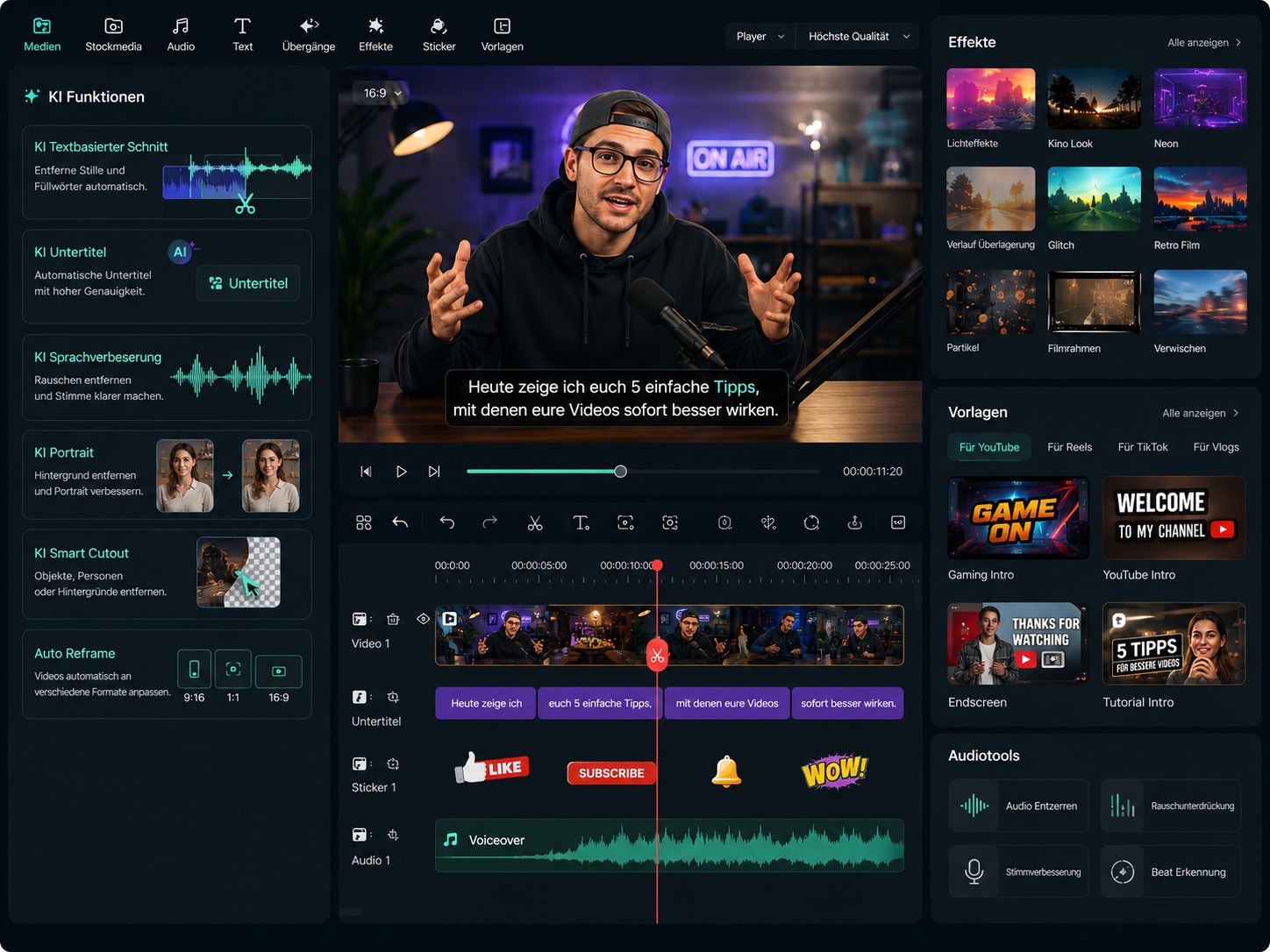Apply the Neon effect thumbnail
The width and height of the screenshot is (1270, 952).
1200,99
